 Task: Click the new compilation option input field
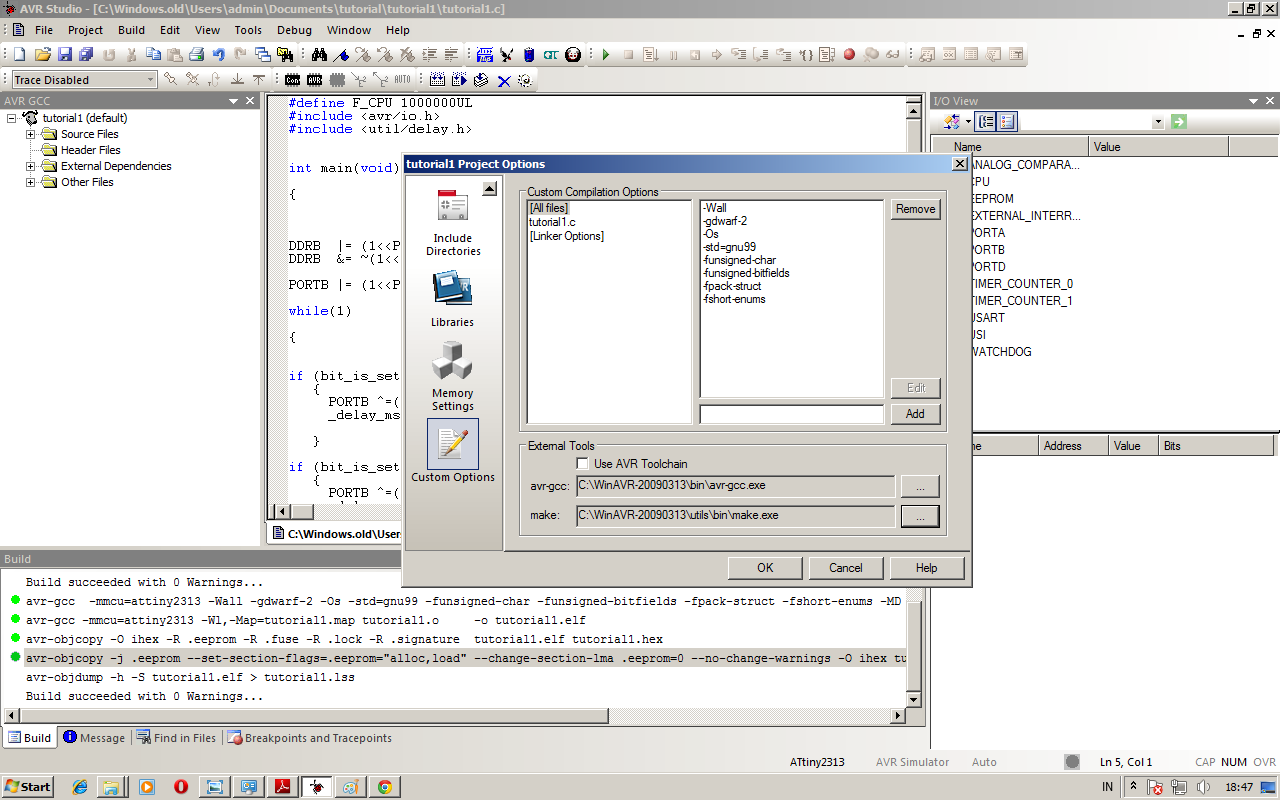pos(792,414)
